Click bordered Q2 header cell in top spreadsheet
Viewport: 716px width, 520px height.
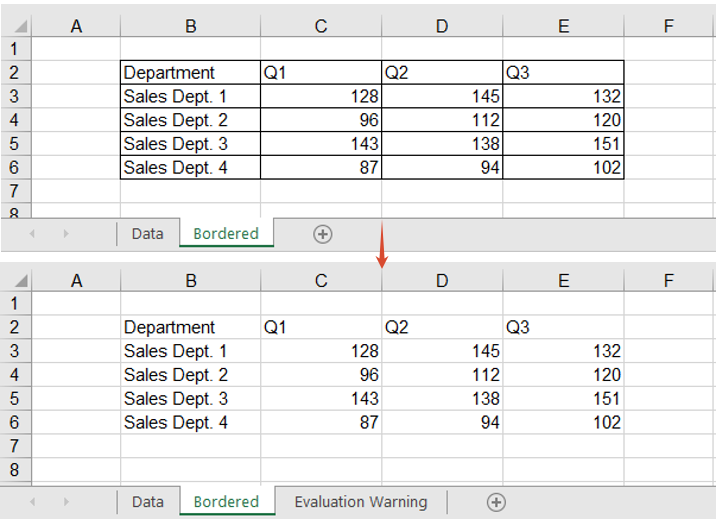coord(442,72)
